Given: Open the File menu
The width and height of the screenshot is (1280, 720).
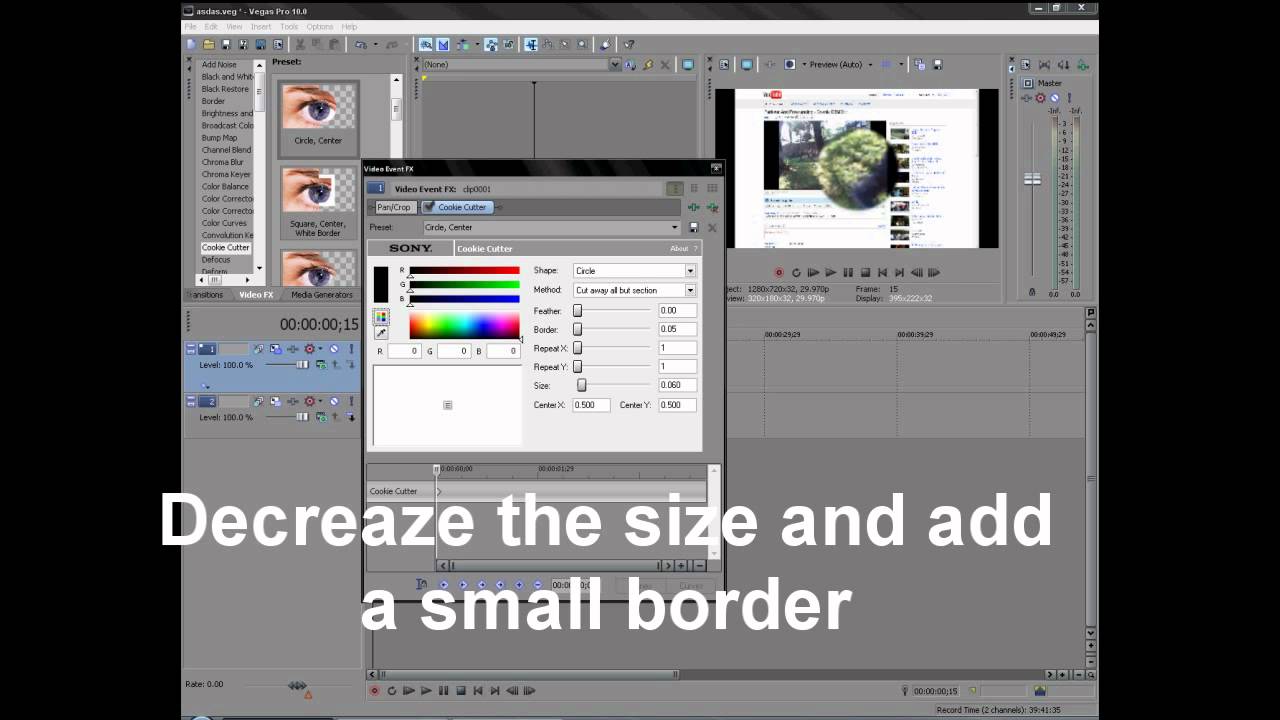Looking at the screenshot, I should click(191, 27).
